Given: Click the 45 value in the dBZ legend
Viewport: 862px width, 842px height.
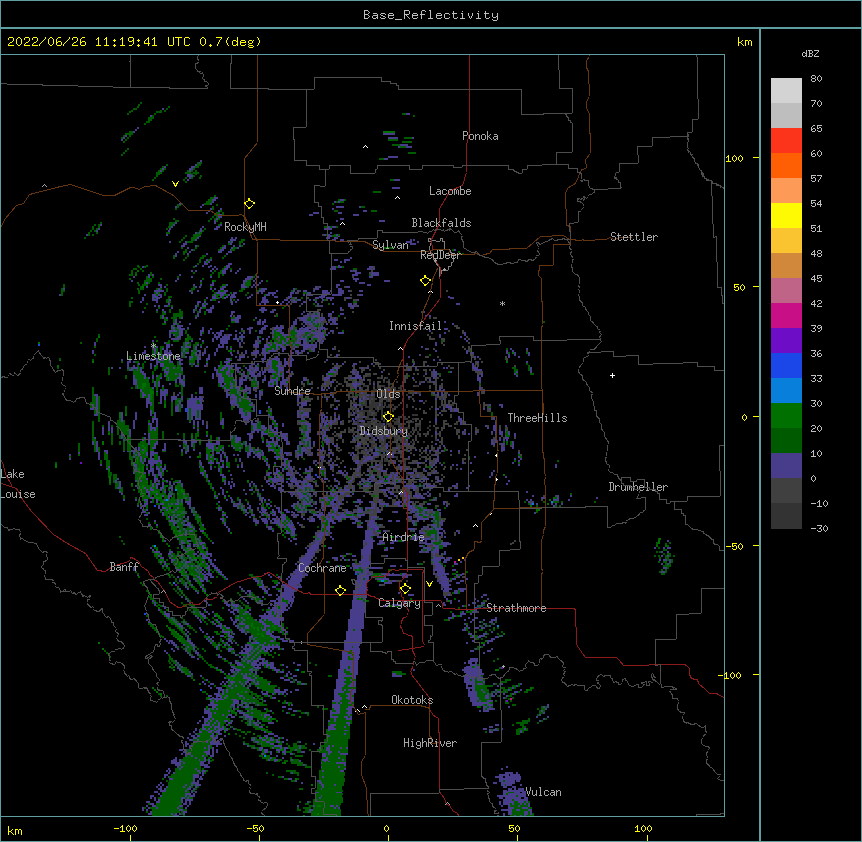Looking at the screenshot, I should coord(816,279).
